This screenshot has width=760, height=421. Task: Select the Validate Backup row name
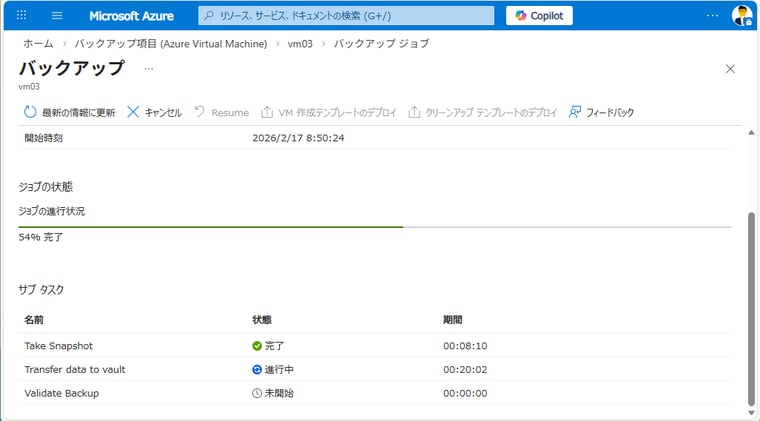pyautogui.click(x=62, y=393)
